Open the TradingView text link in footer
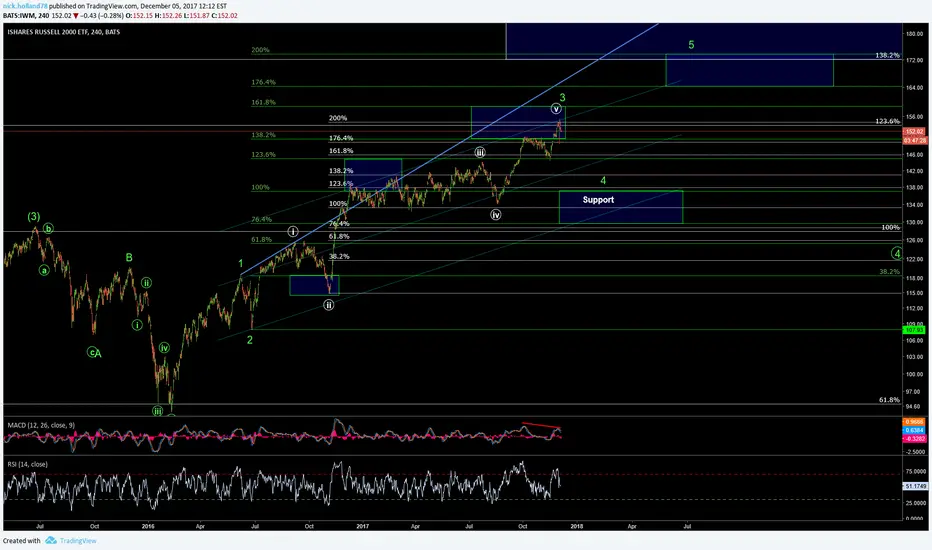Screen dimensions: 932x550 [78, 540]
